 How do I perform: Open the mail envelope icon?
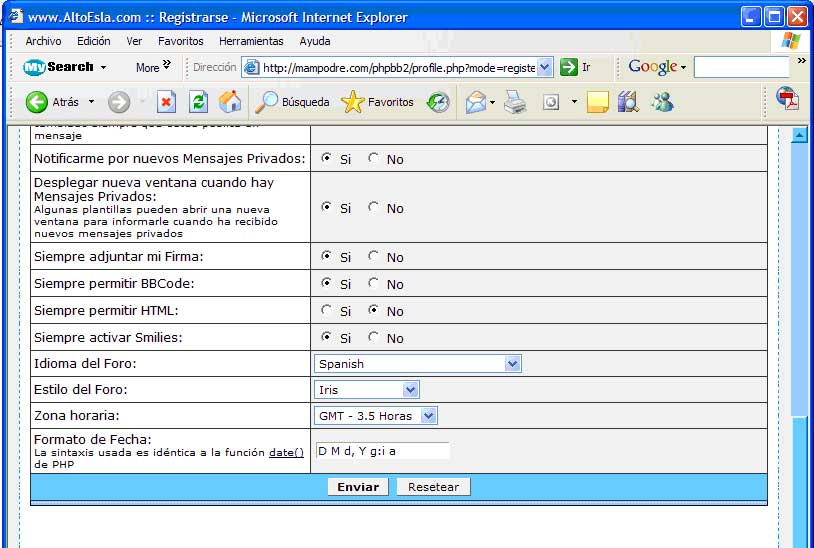(476, 102)
